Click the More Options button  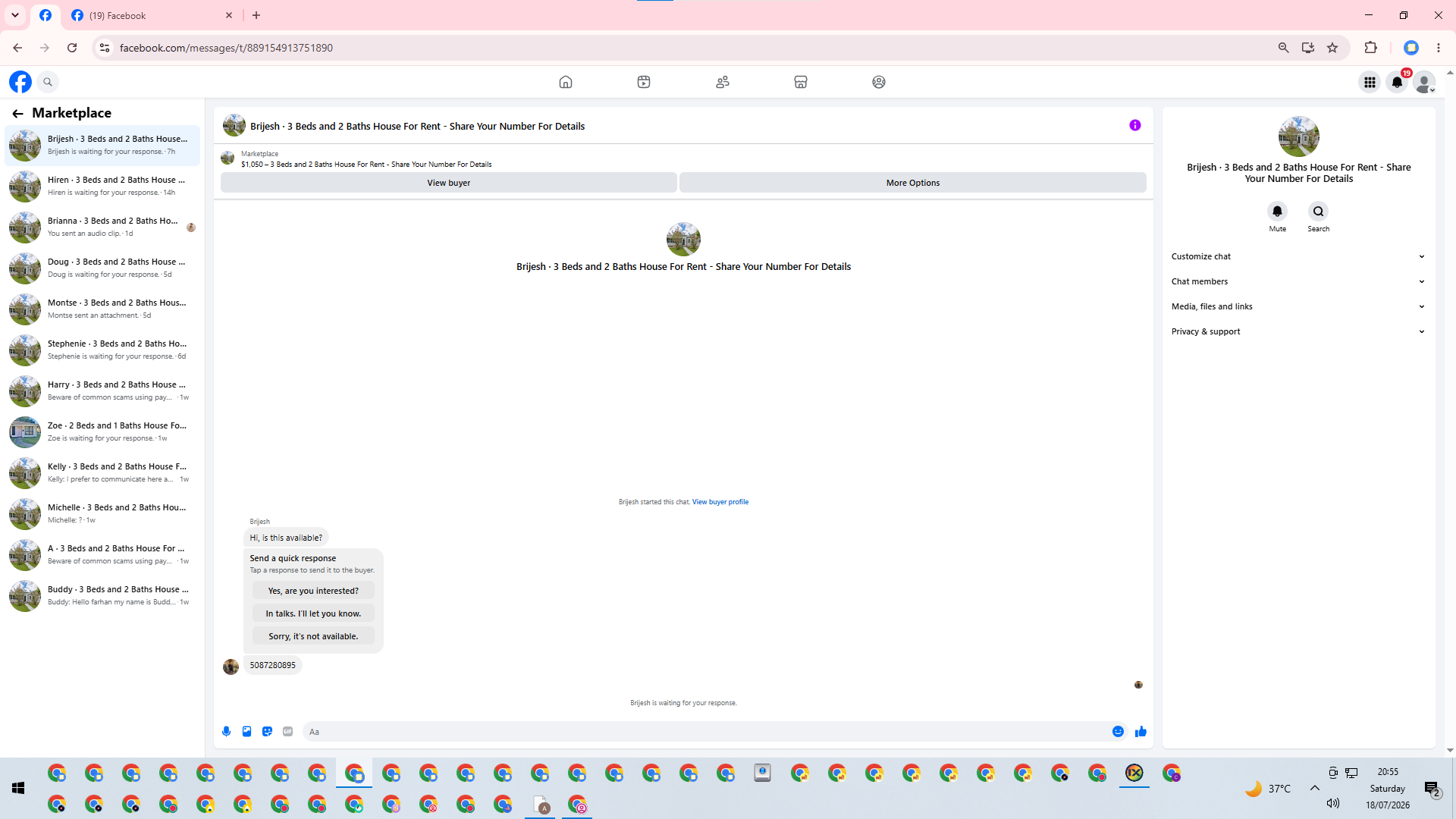pos(913,183)
